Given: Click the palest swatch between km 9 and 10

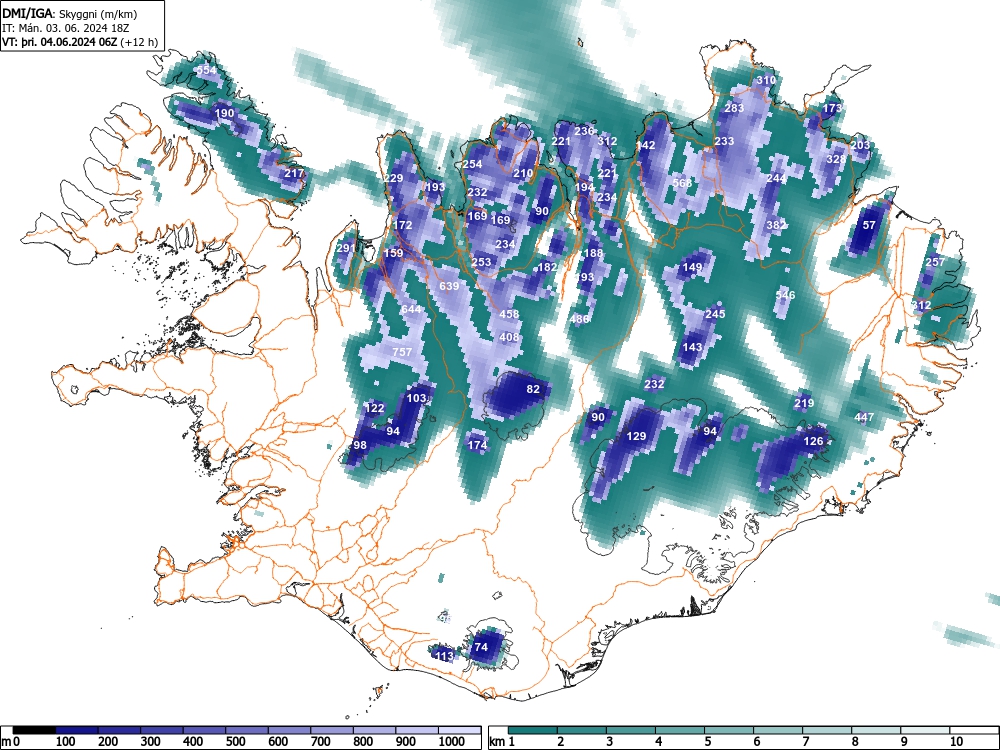Looking at the screenshot, I should point(925,730).
